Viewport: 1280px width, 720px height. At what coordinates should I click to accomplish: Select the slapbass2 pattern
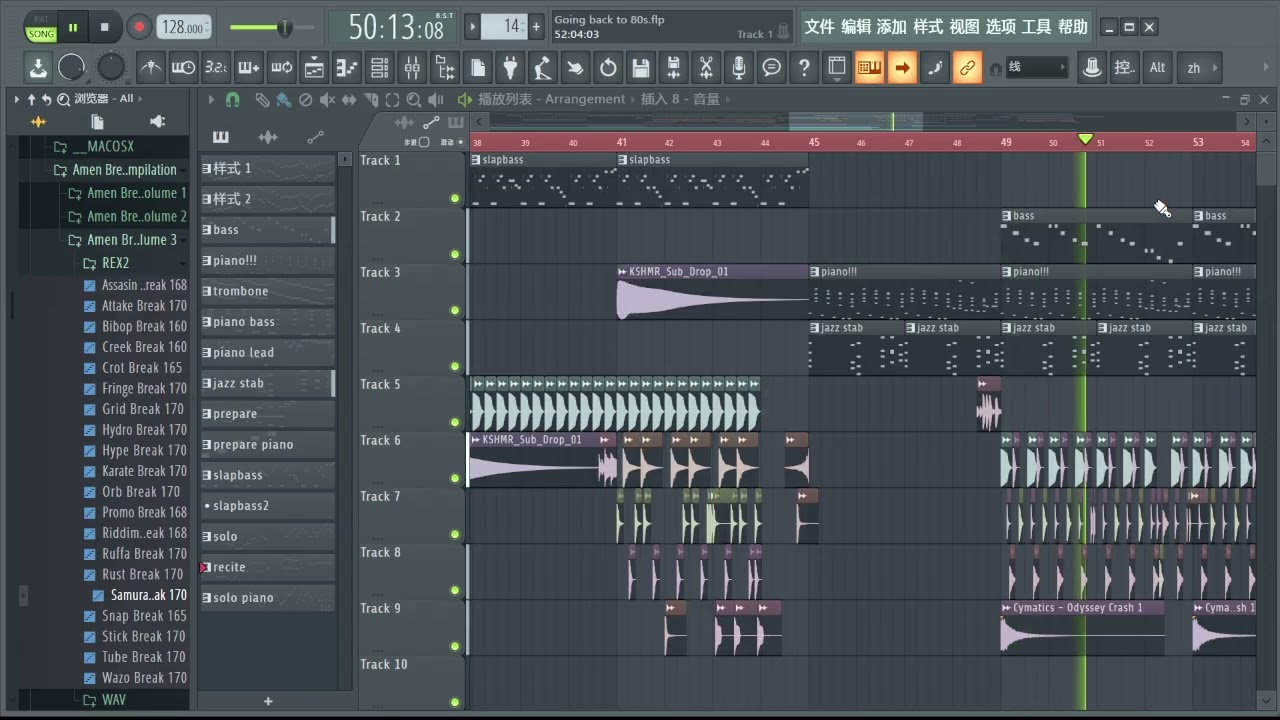pos(268,506)
